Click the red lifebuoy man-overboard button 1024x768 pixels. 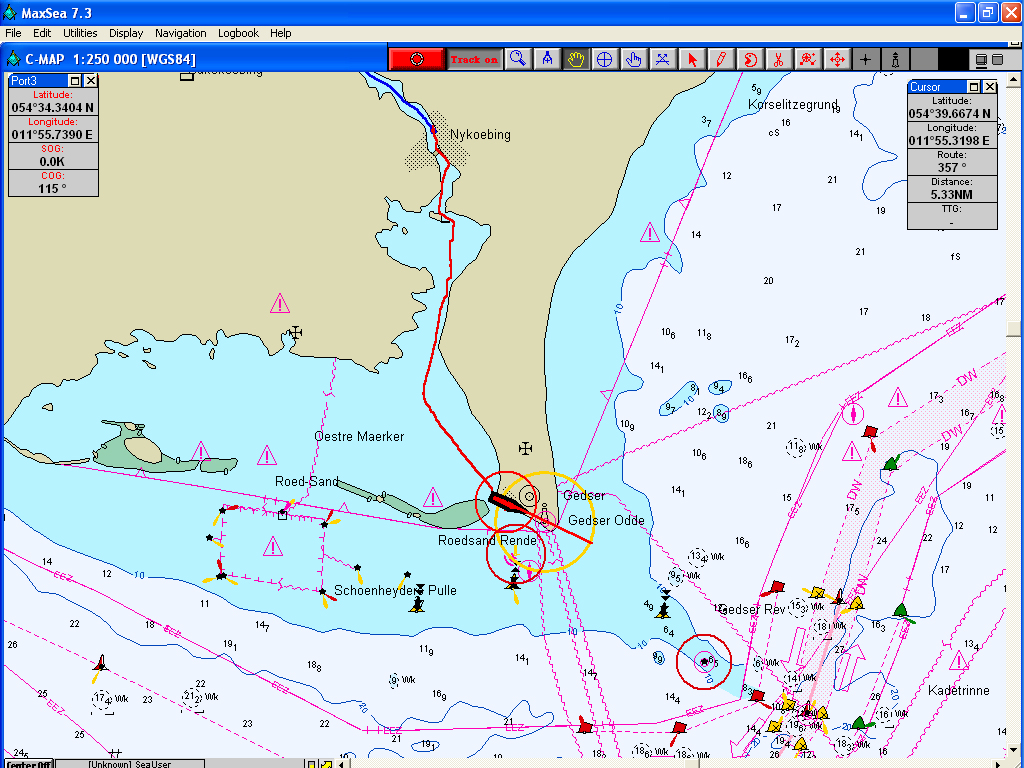417,59
